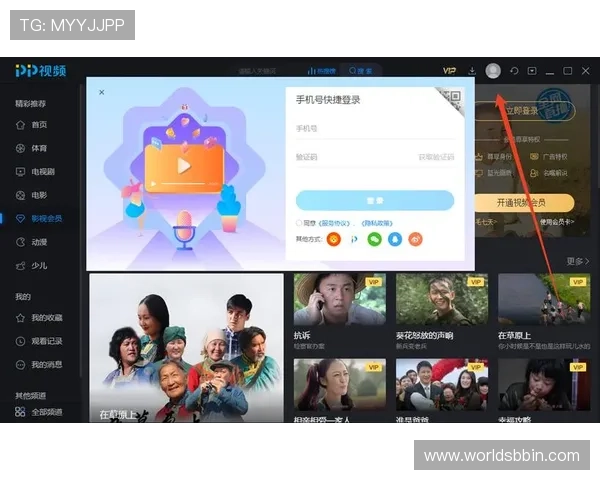Open the 热搜榜 hot search ranking

tap(322, 71)
